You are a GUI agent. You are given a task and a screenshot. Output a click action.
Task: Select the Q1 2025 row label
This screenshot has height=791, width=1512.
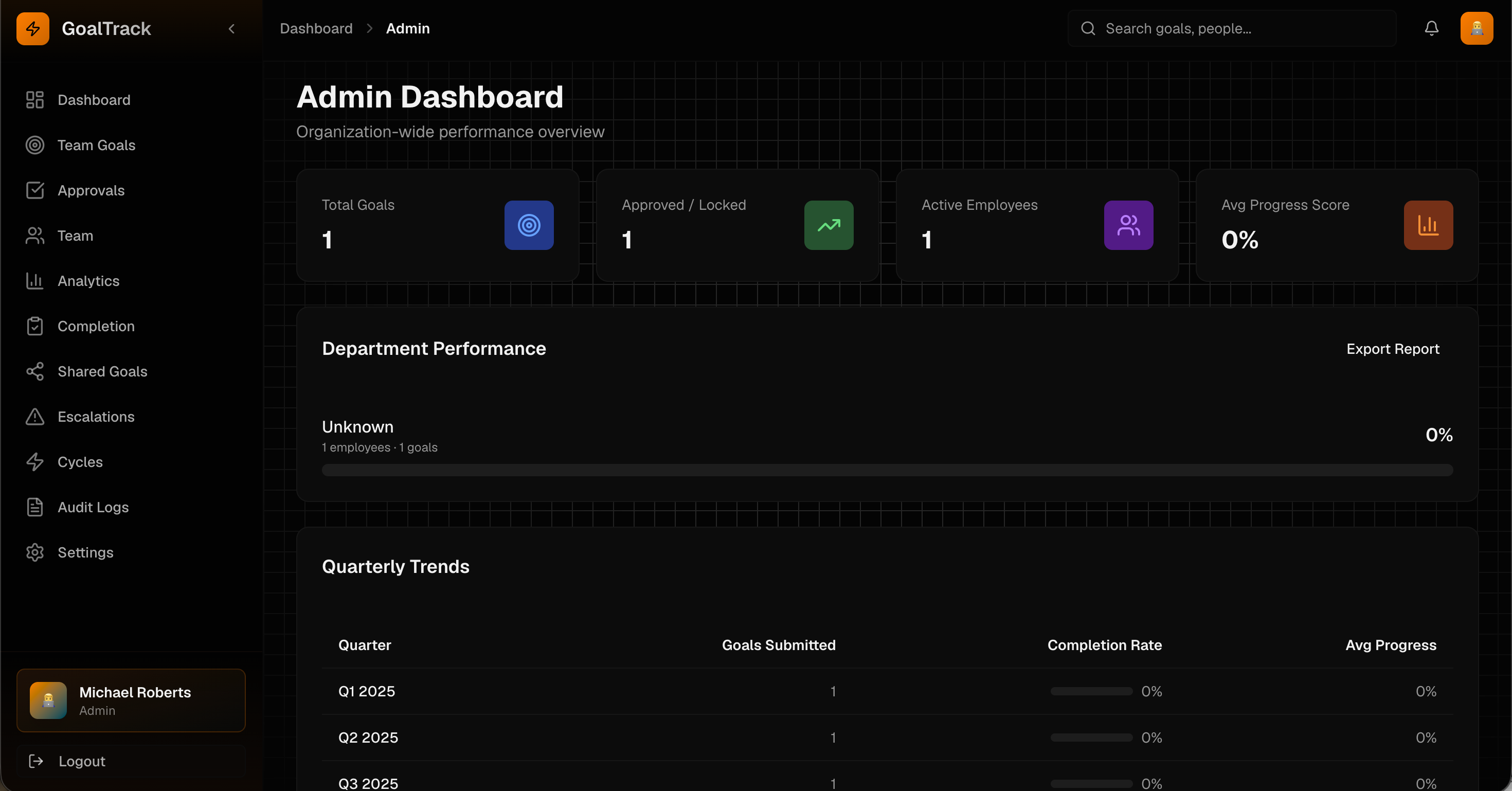(x=366, y=691)
